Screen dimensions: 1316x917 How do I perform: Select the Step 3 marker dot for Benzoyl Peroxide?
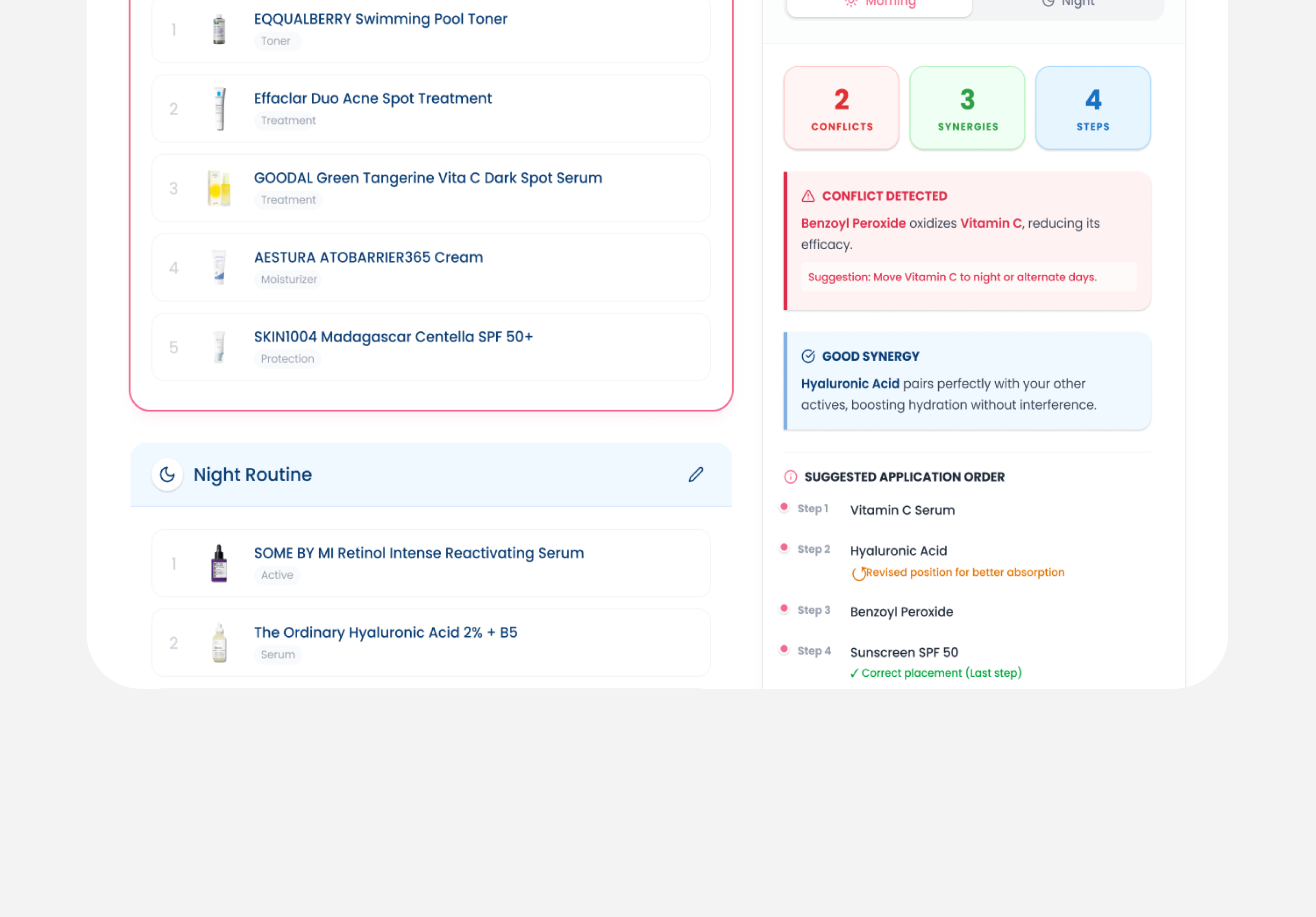pos(784,609)
